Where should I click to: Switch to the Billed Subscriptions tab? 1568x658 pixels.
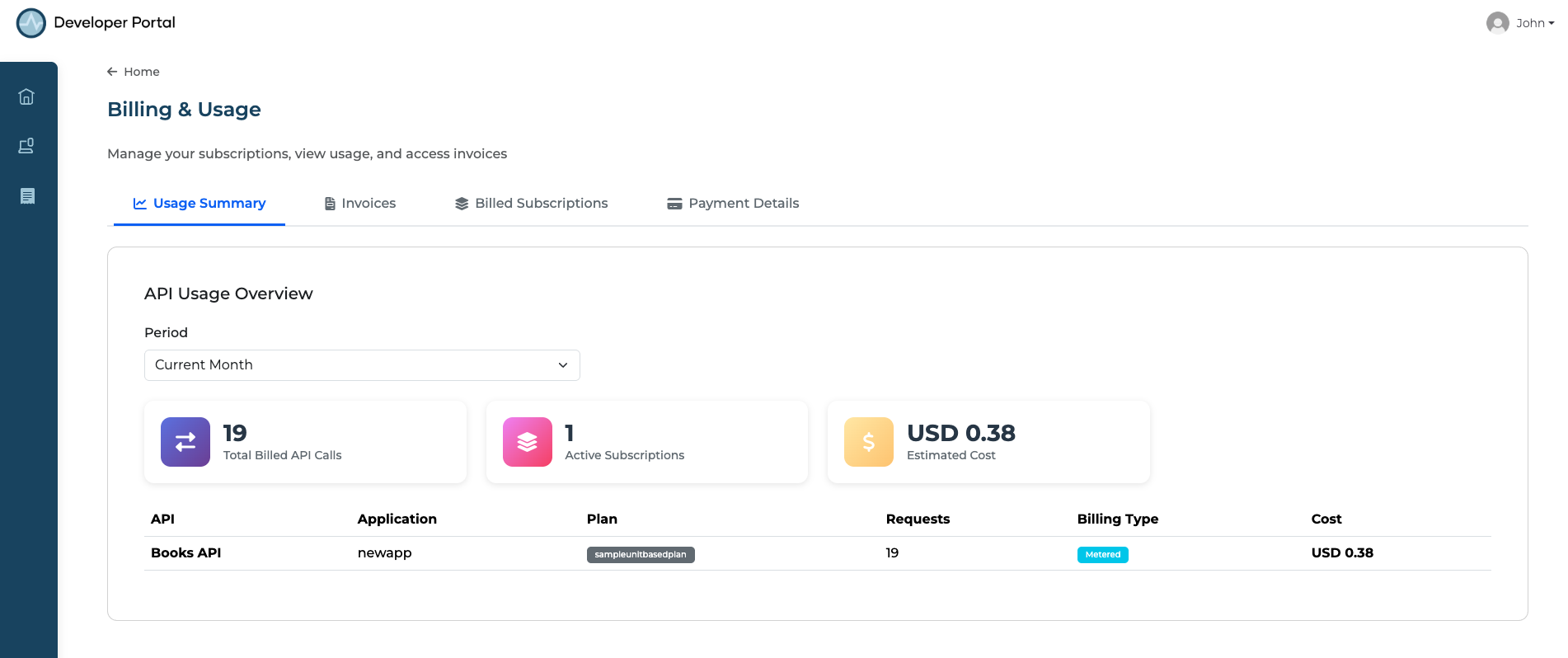click(x=532, y=204)
